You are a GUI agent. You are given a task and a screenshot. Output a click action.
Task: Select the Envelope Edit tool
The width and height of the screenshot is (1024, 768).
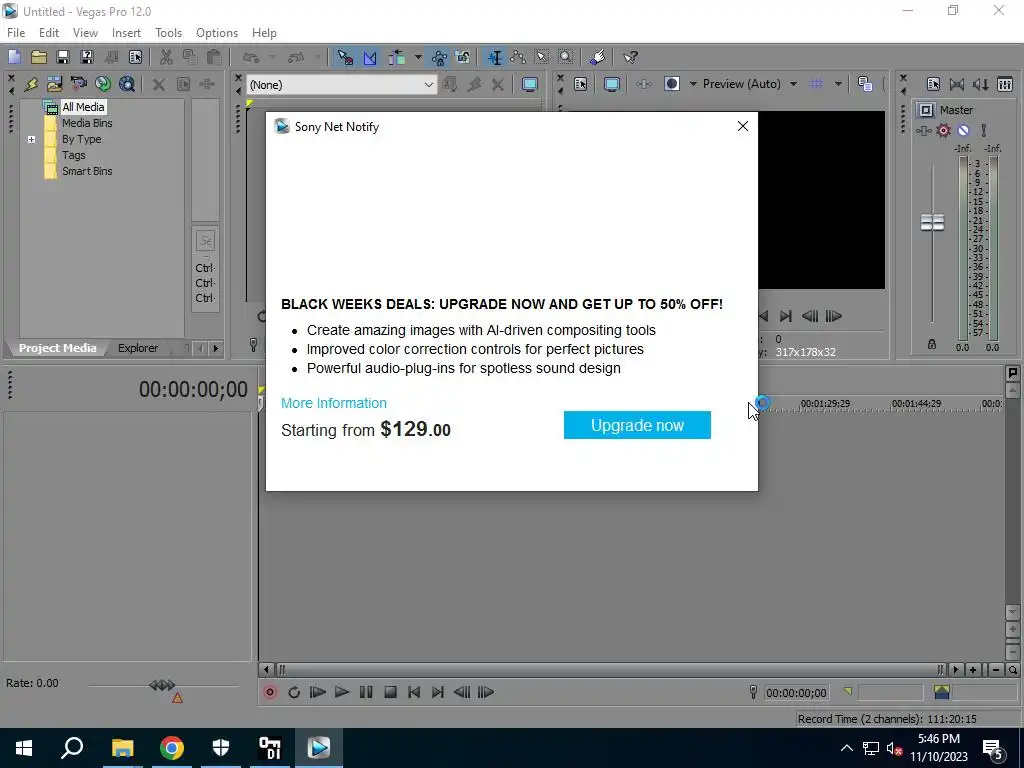[x=519, y=57]
